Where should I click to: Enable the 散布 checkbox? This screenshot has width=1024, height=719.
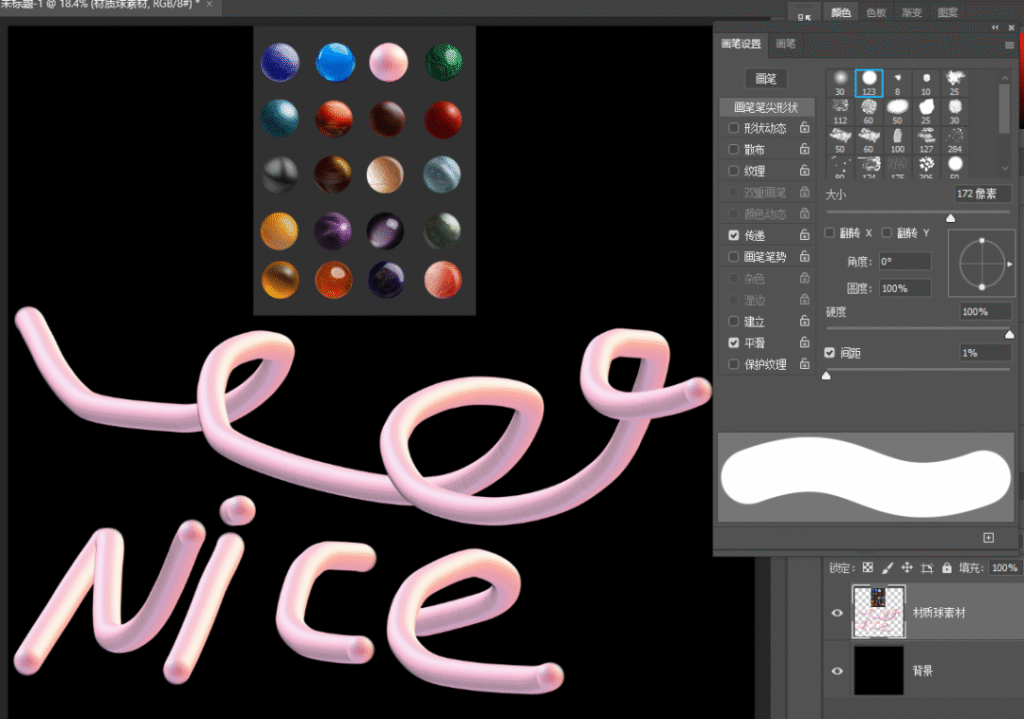[x=733, y=150]
